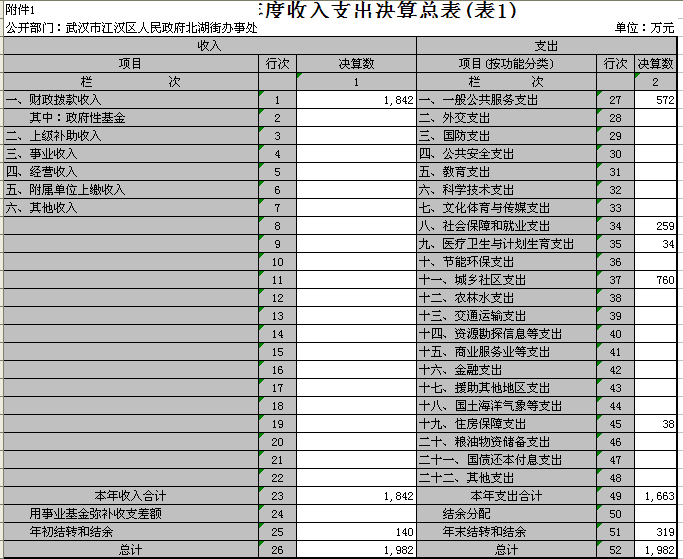Click the 支出 section header cell

(x=547, y=46)
